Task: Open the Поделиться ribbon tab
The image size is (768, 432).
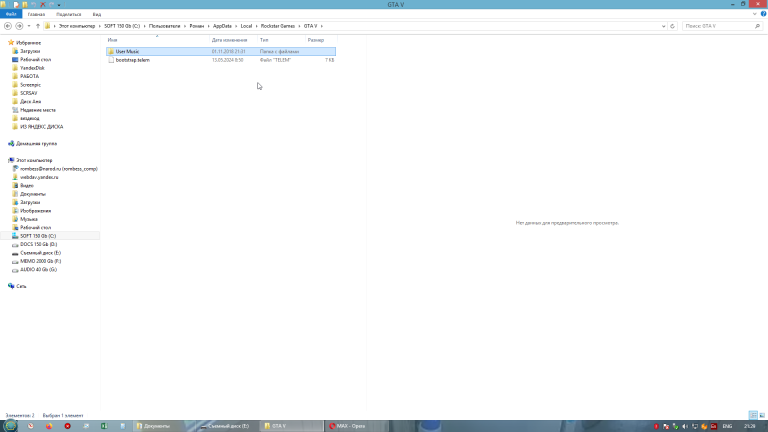Action: [69, 14]
